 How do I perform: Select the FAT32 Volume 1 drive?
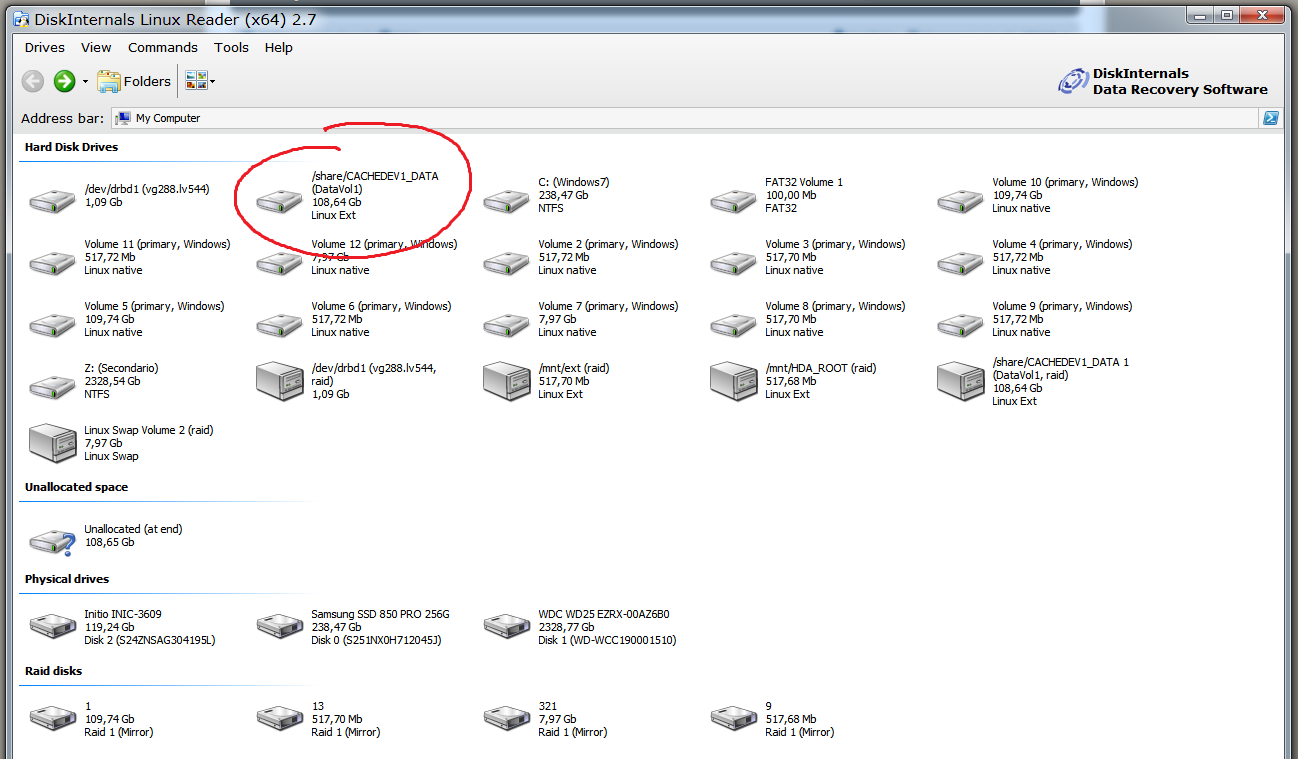point(733,201)
